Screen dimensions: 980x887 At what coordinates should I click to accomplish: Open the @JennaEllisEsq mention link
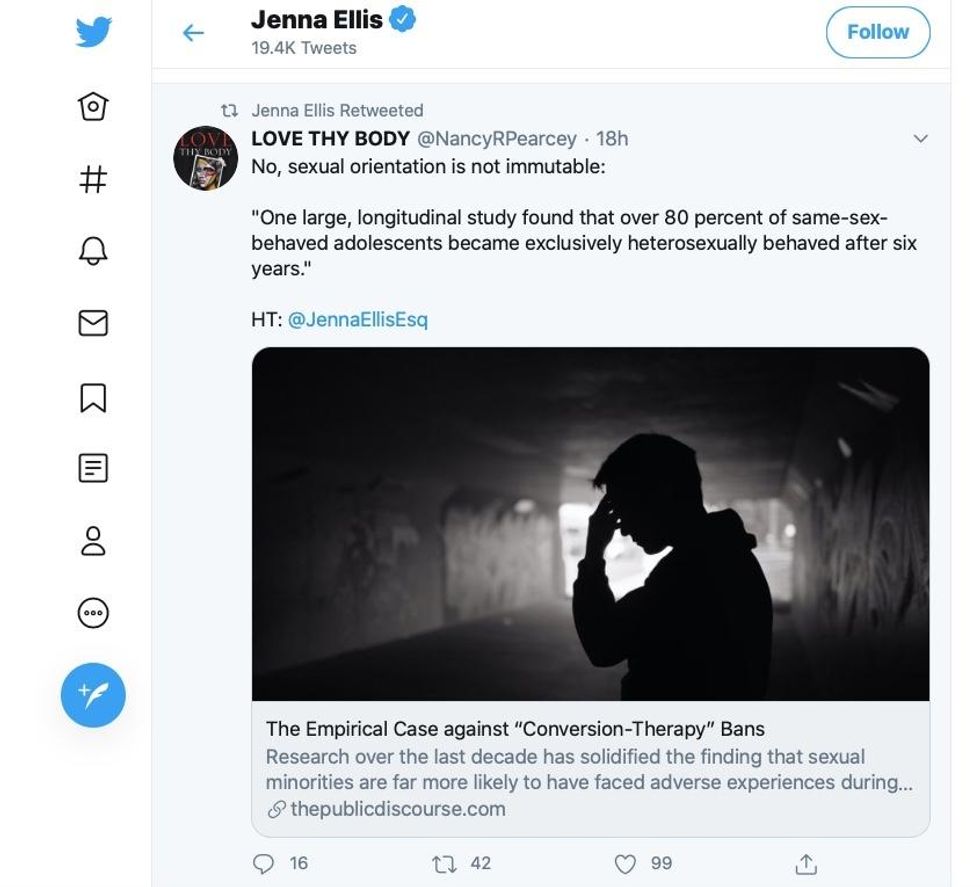click(357, 320)
